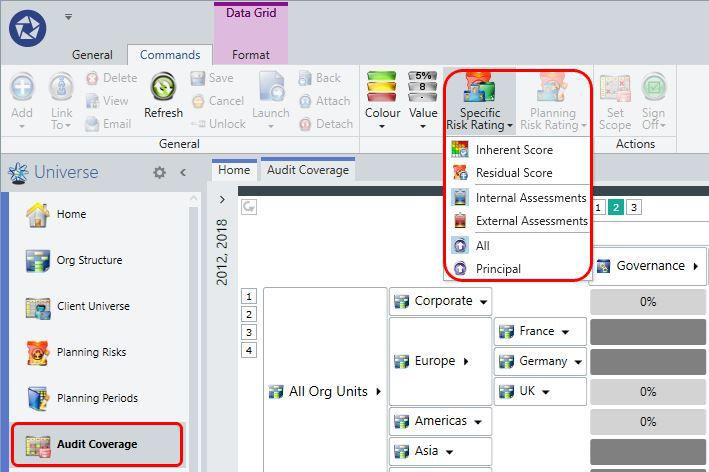Viewport: 709px width, 472px height.
Task: Click the Universe settings gear icon
Action: [160, 172]
